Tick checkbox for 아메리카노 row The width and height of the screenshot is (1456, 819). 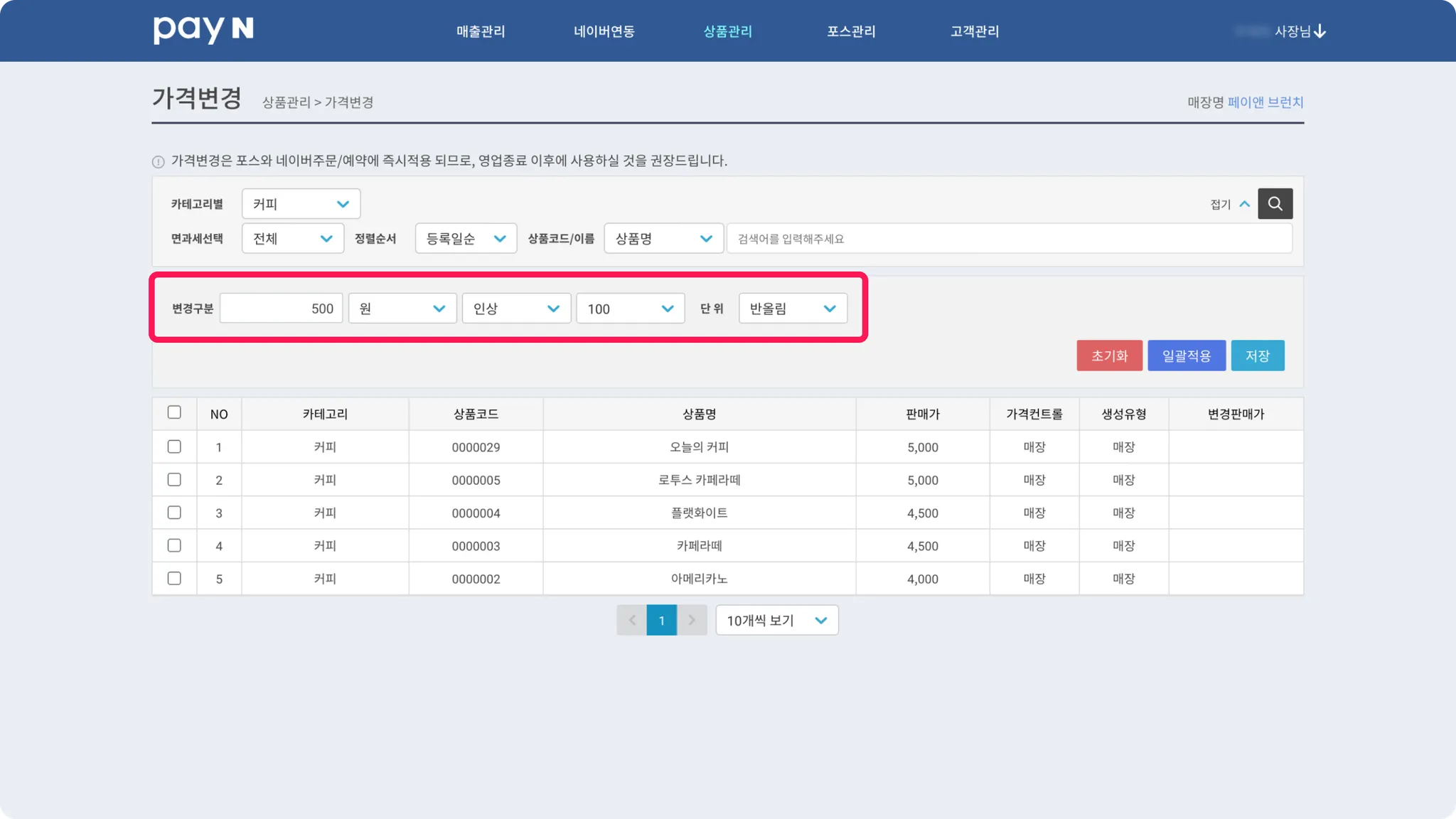174,578
